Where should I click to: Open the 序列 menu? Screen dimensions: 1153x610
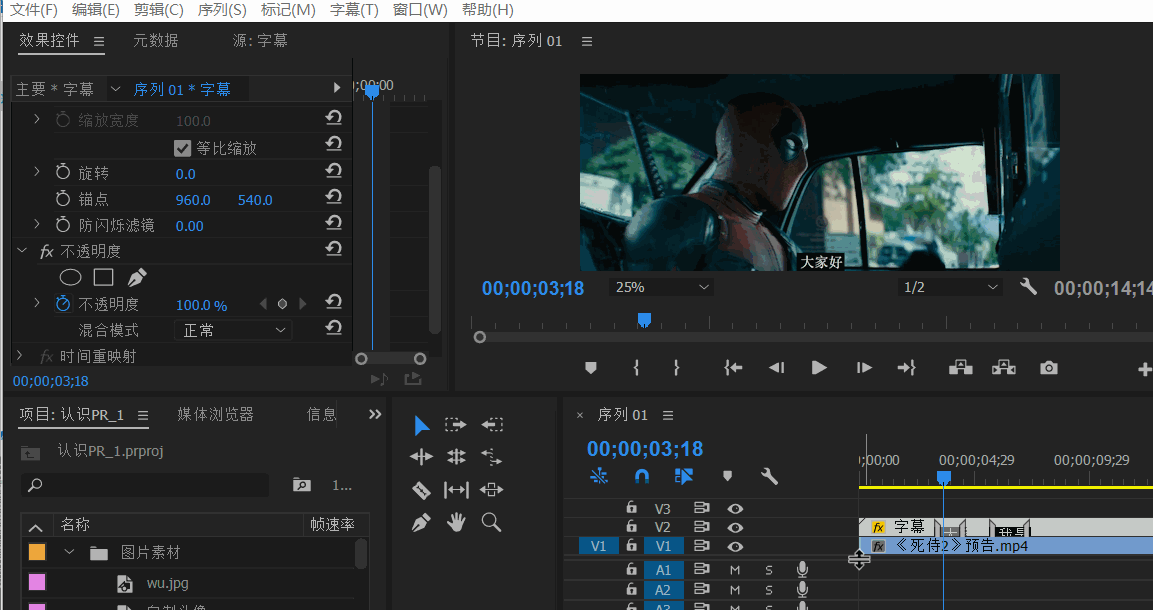point(222,10)
